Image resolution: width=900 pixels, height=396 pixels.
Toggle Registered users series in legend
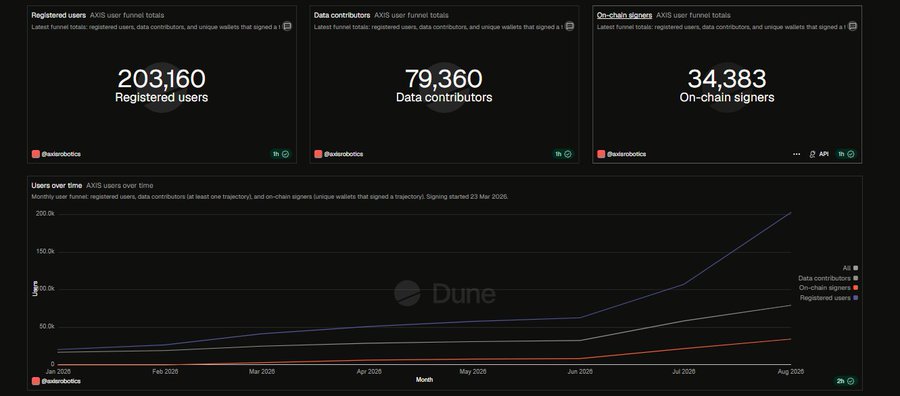click(829, 298)
